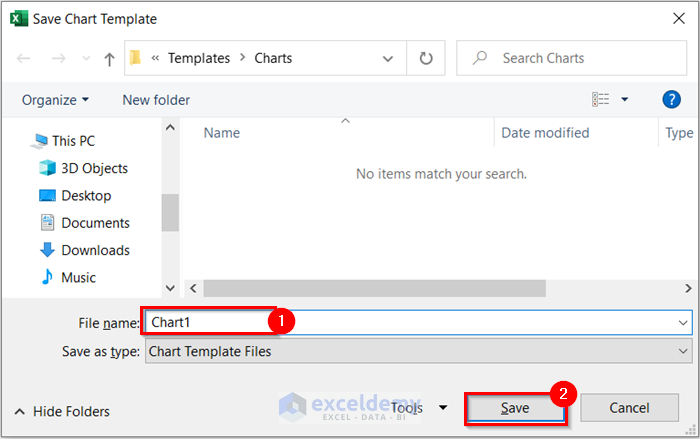Click the New folder button

click(x=156, y=100)
